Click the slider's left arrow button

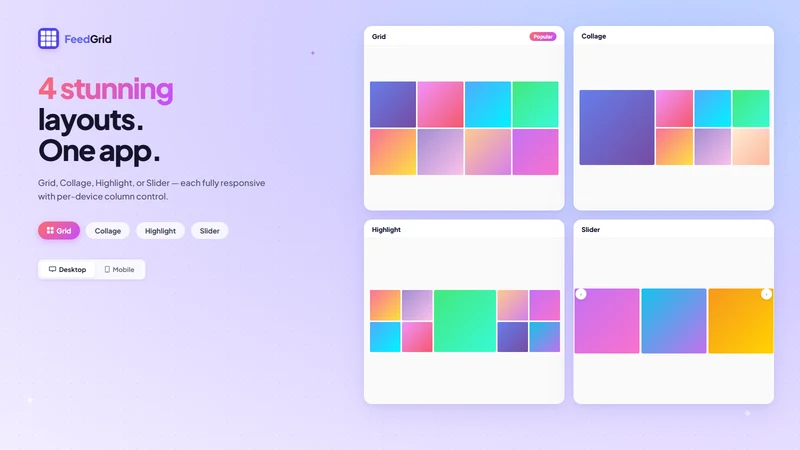pos(581,294)
